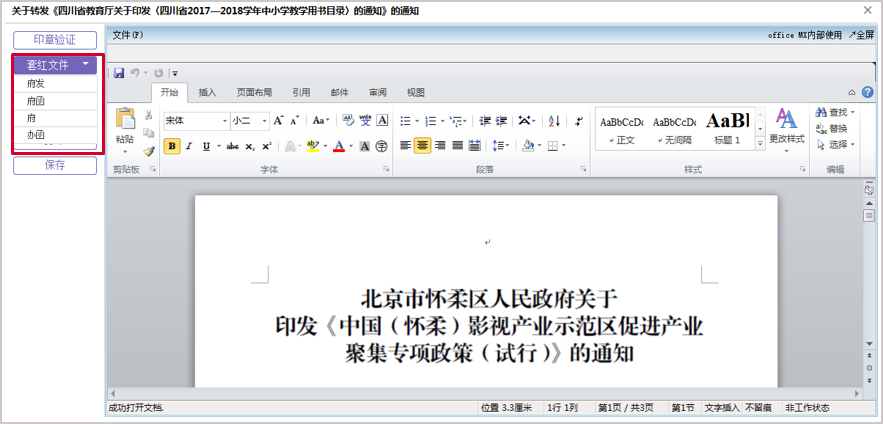
Task: Toggle Italic formatting button
Action: click(189, 146)
